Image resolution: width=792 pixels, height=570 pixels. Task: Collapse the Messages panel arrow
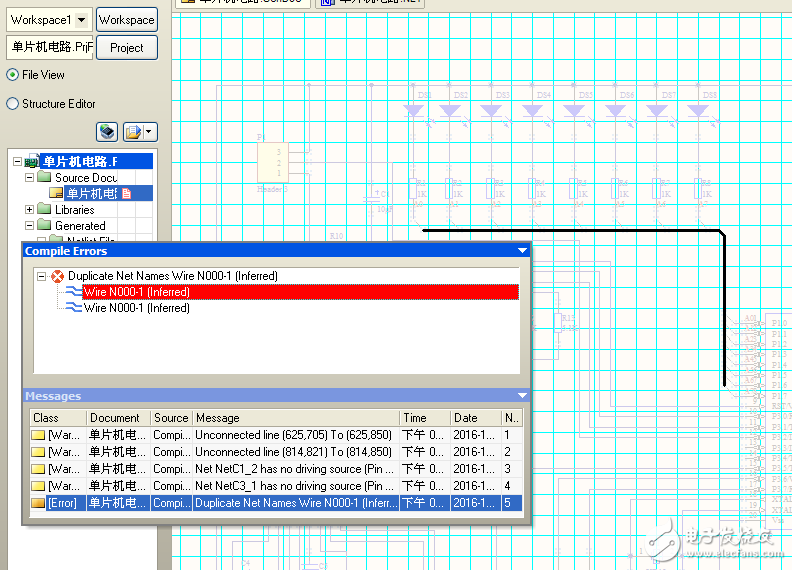(522, 396)
